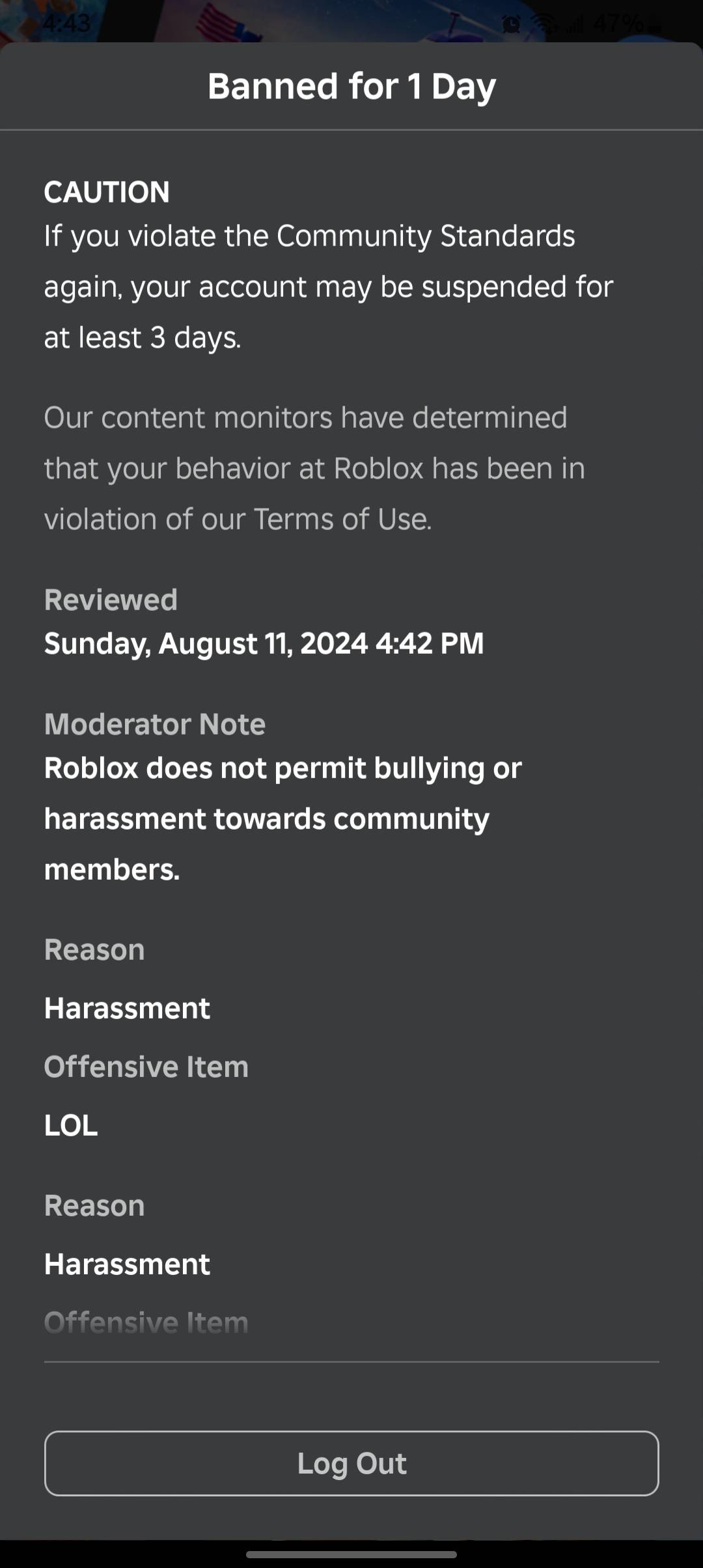
Task: Tap the Moderator Note label
Action: pos(155,724)
